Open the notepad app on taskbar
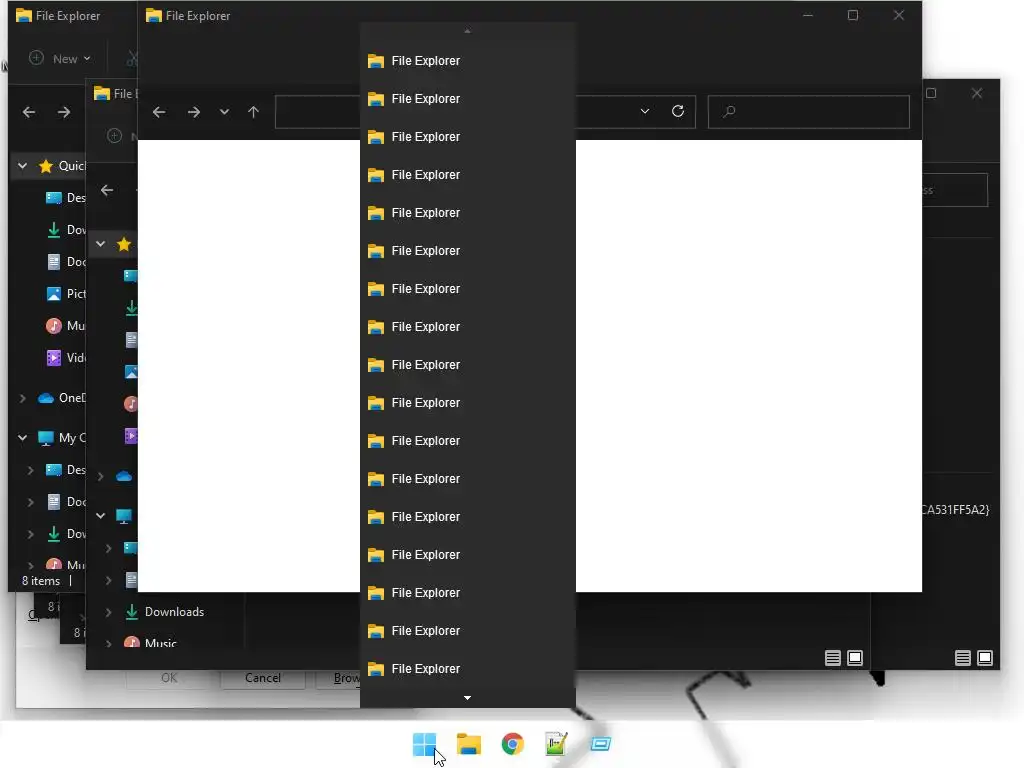1024x768 pixels. (x=556, y=744)
